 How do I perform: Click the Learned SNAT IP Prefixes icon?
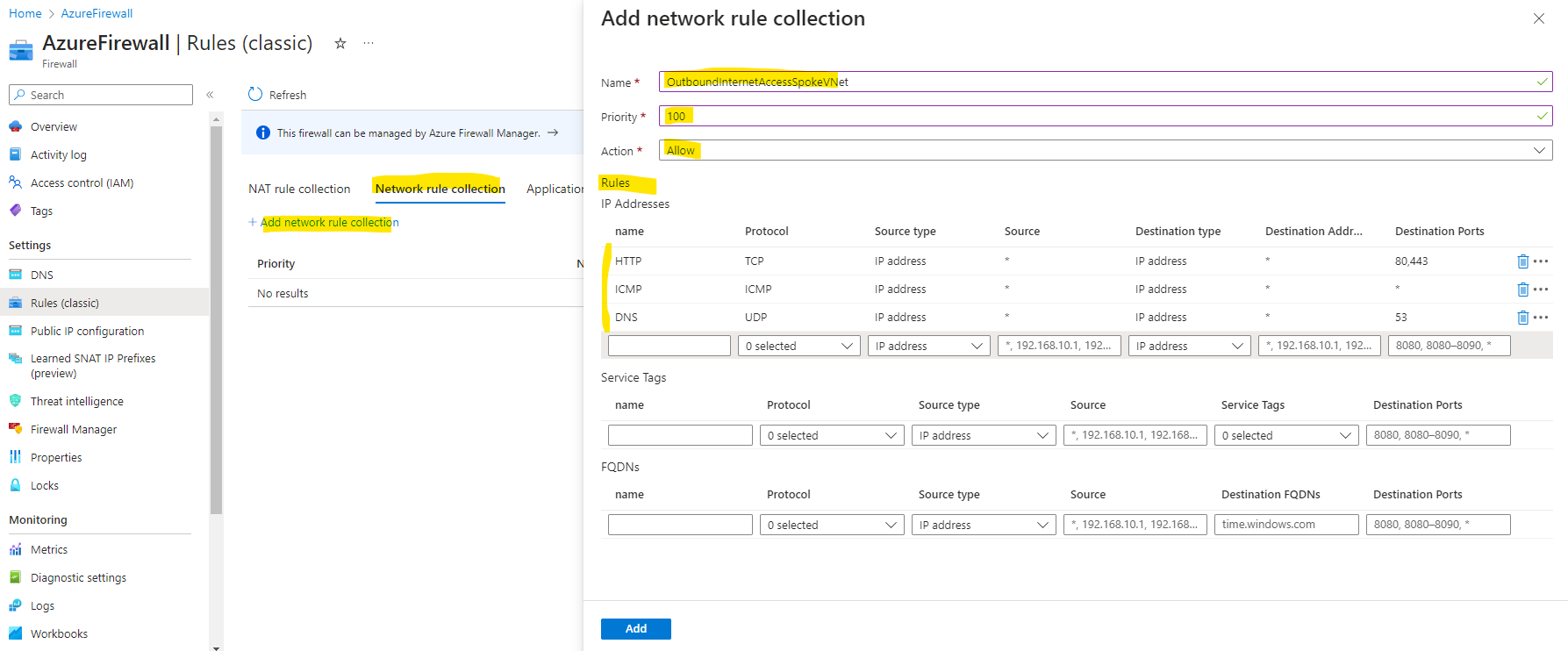tap(15, 358)
